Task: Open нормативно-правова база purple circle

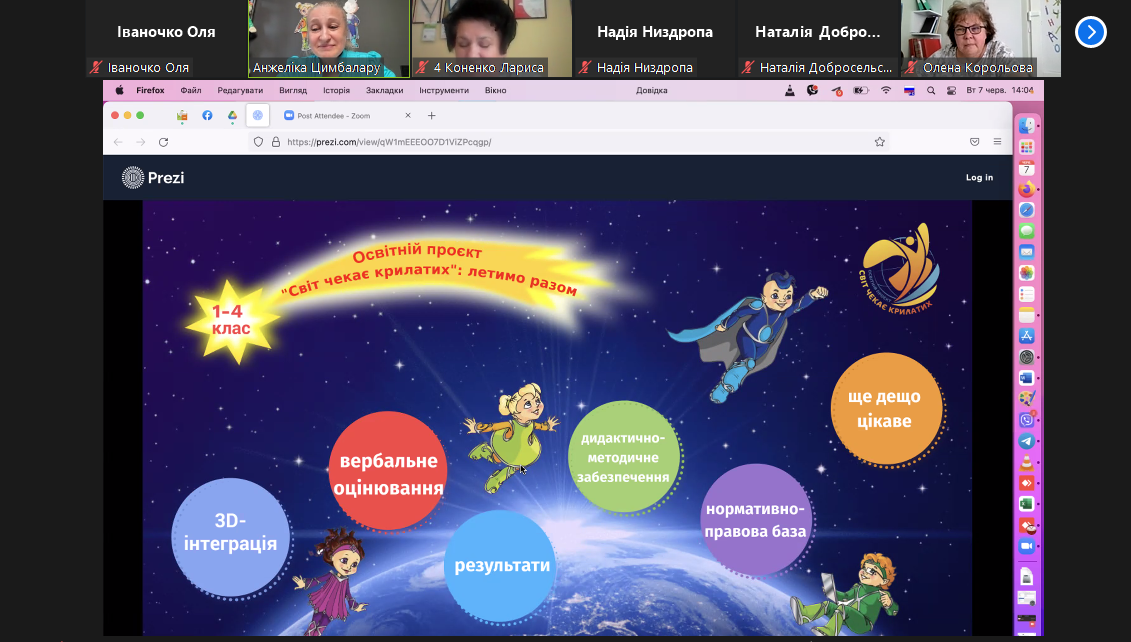Action: 755,520
